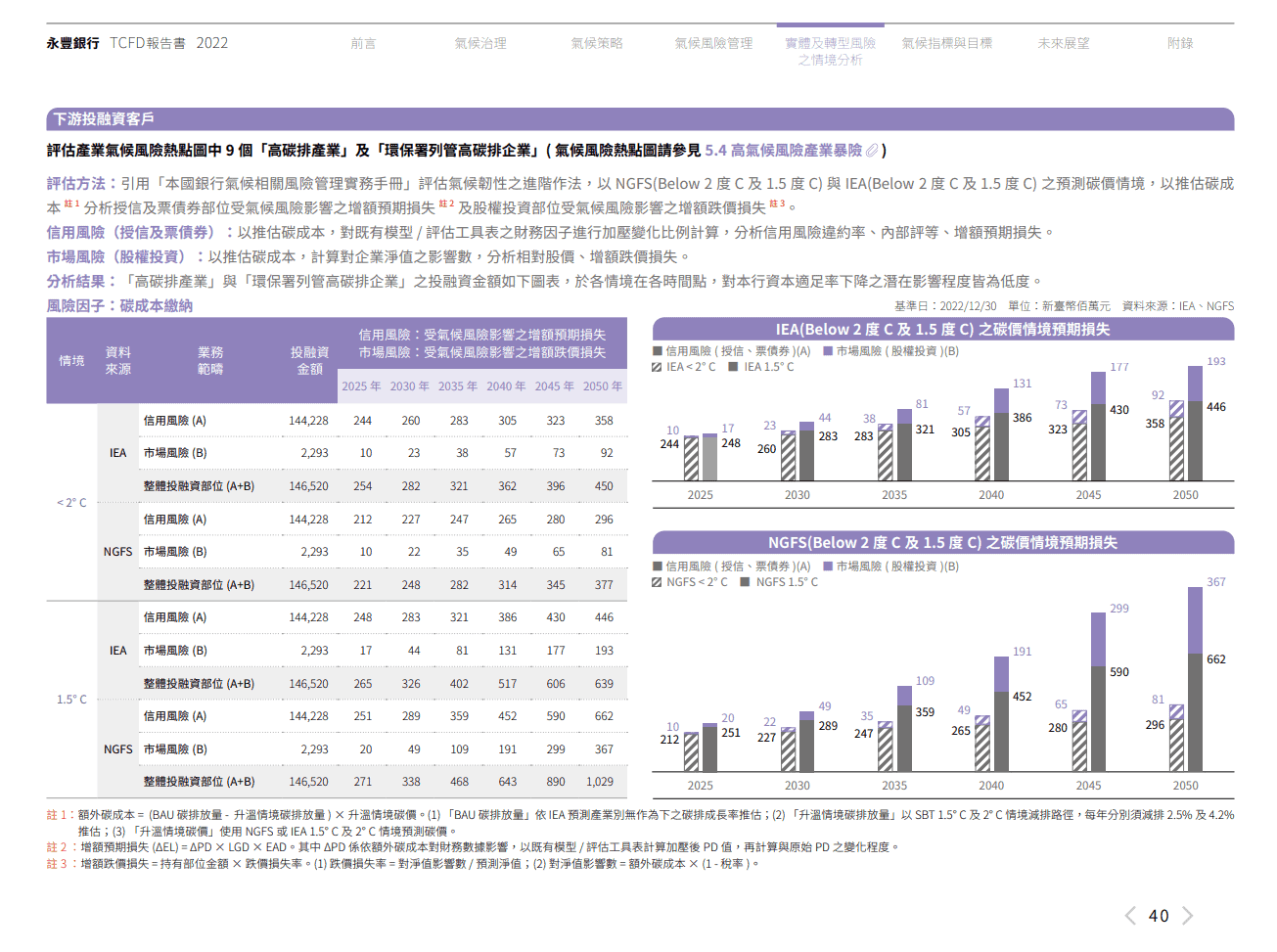Click the link icon after 高氣候風險產業暴險
1277x952 pixels.
pos(872,151)
